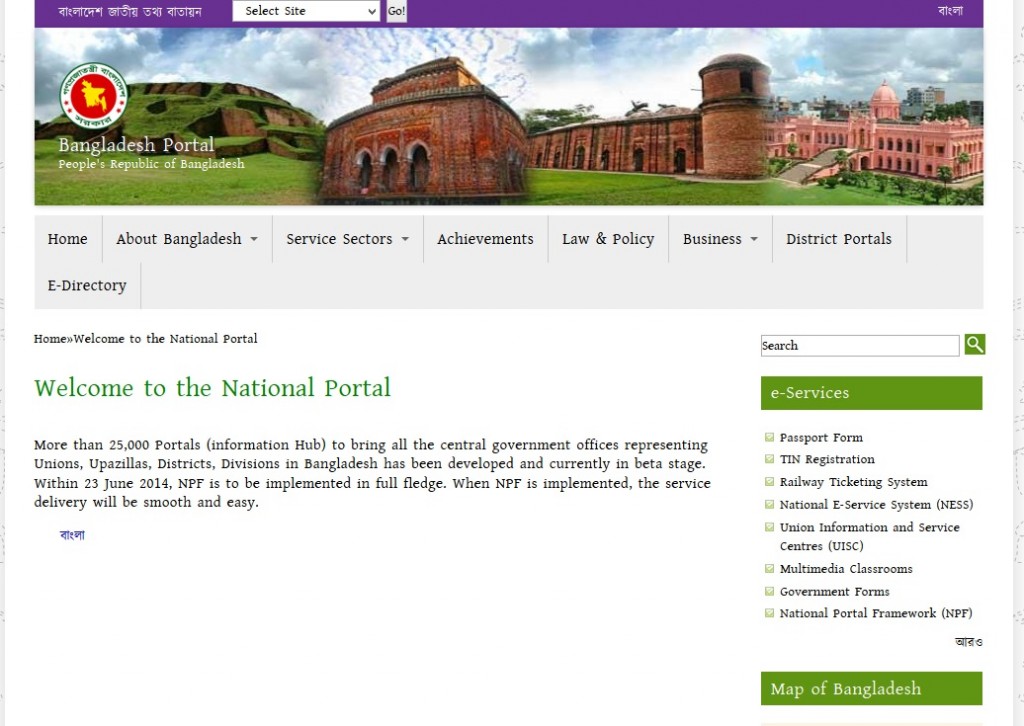The height and width of the screenshot is (726, 1024).
Task: Open the Select Site dropdown
Action: [306, 11]
